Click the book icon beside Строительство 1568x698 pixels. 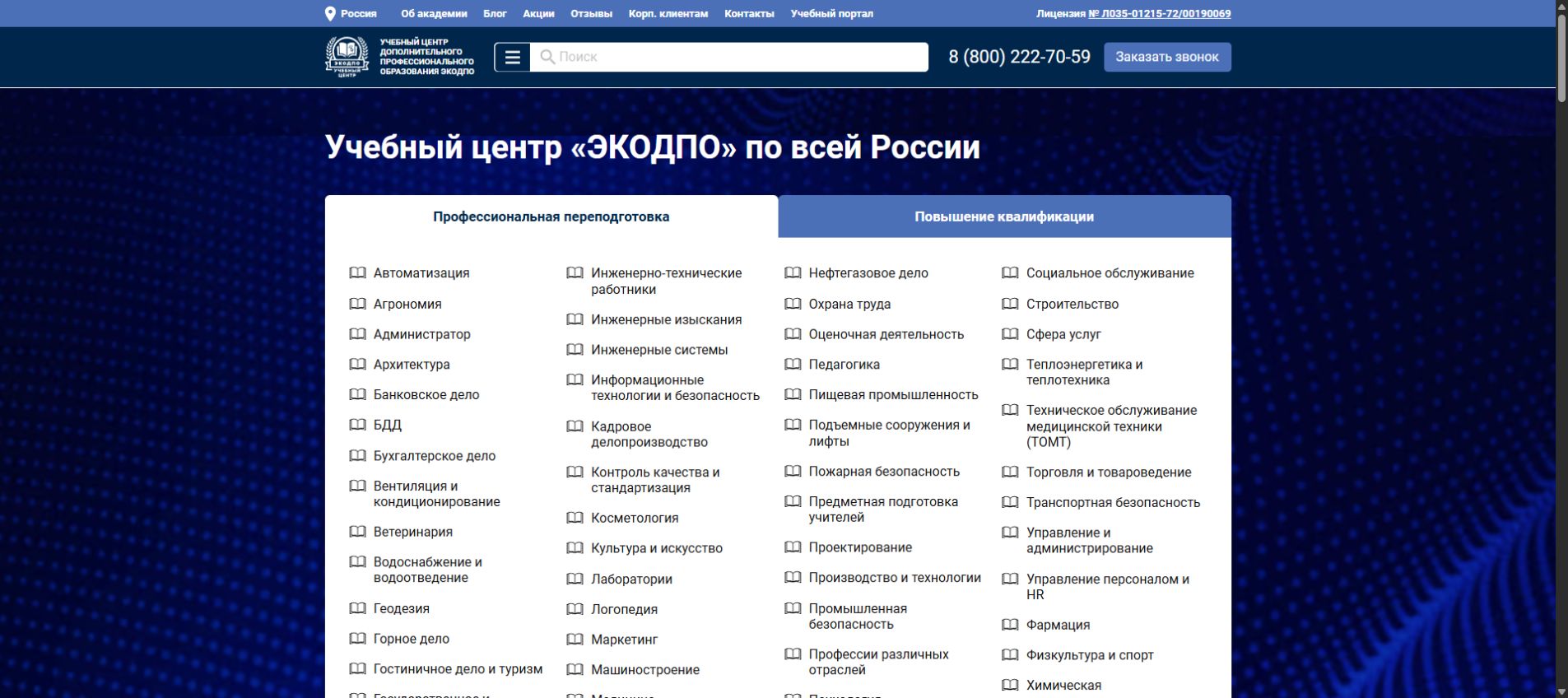1010,304
